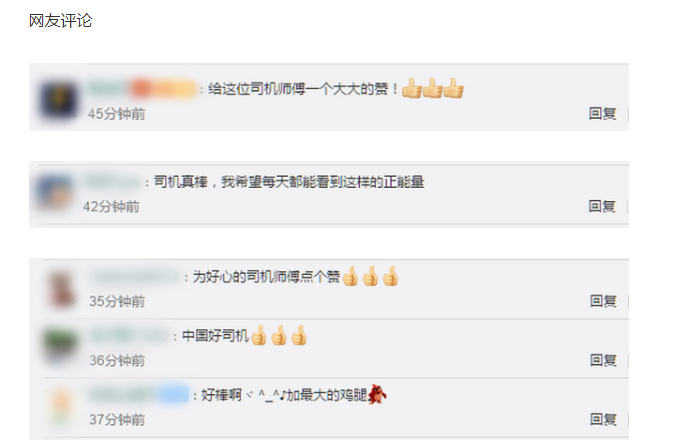Click 回复 on the 36分钟前 comment
The height and width of the screenshot is (448, 677).
[x=603, y=360]
